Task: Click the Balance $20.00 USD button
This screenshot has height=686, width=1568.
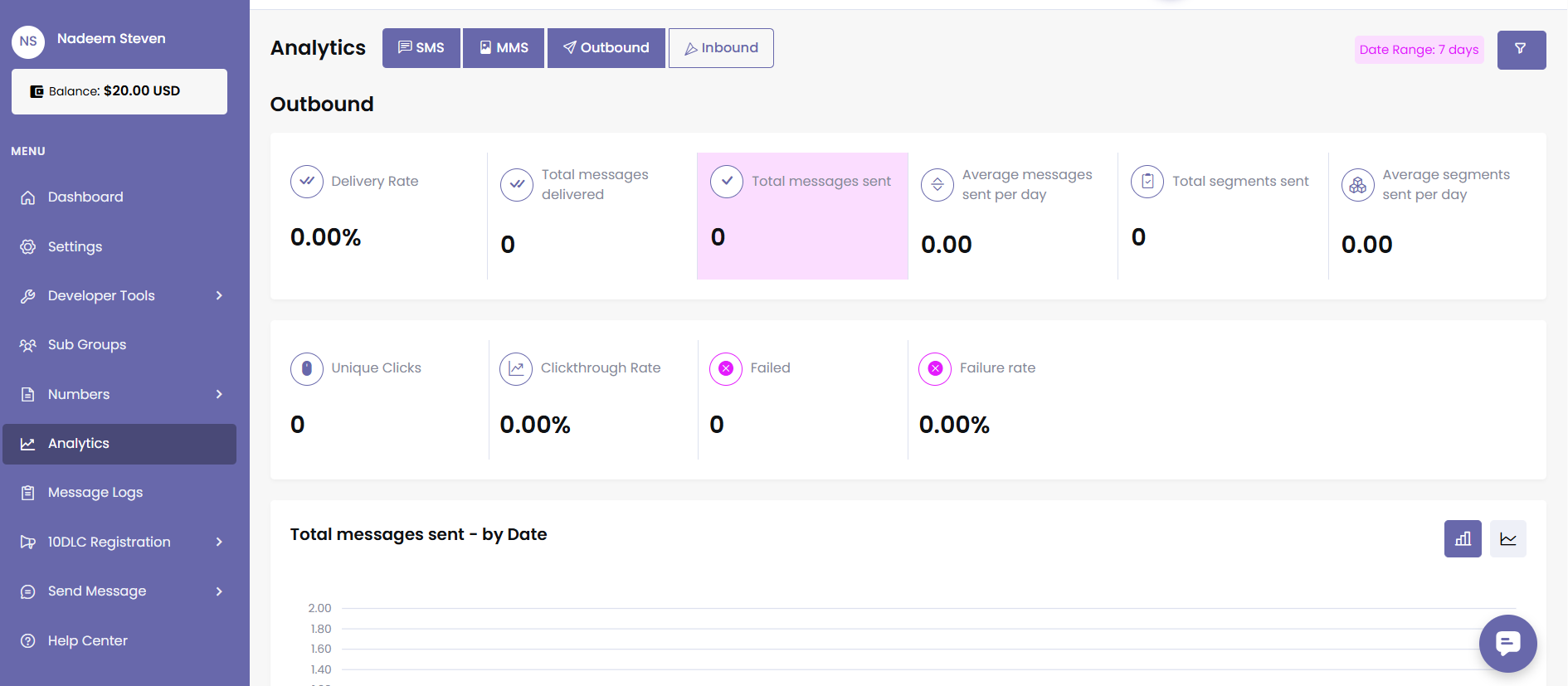Action: point(119,91)
